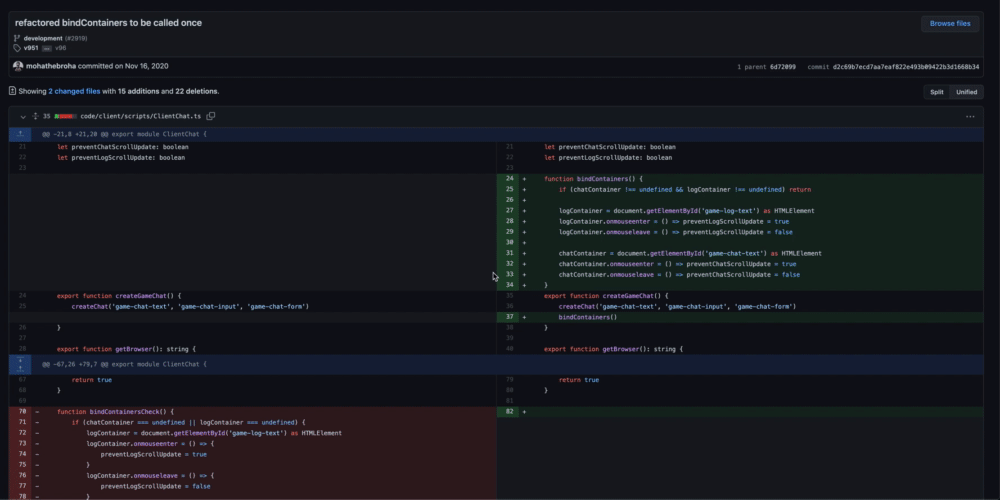Expand the hidden tags ellipsis after v951
The width and height of the screenshot is (1000, 500).
[x=47, y=48]
